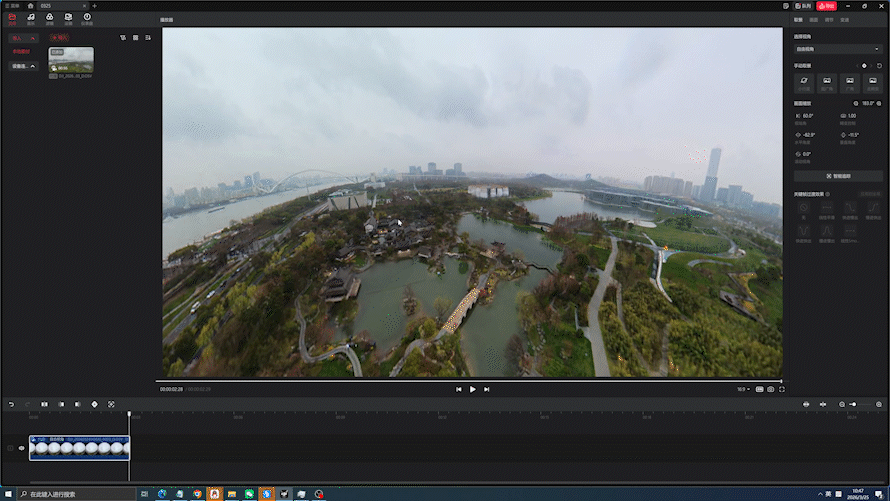Add a keyframe using the timeline diamond icon
Screen dimensions: 890x501
coord(95,404)
